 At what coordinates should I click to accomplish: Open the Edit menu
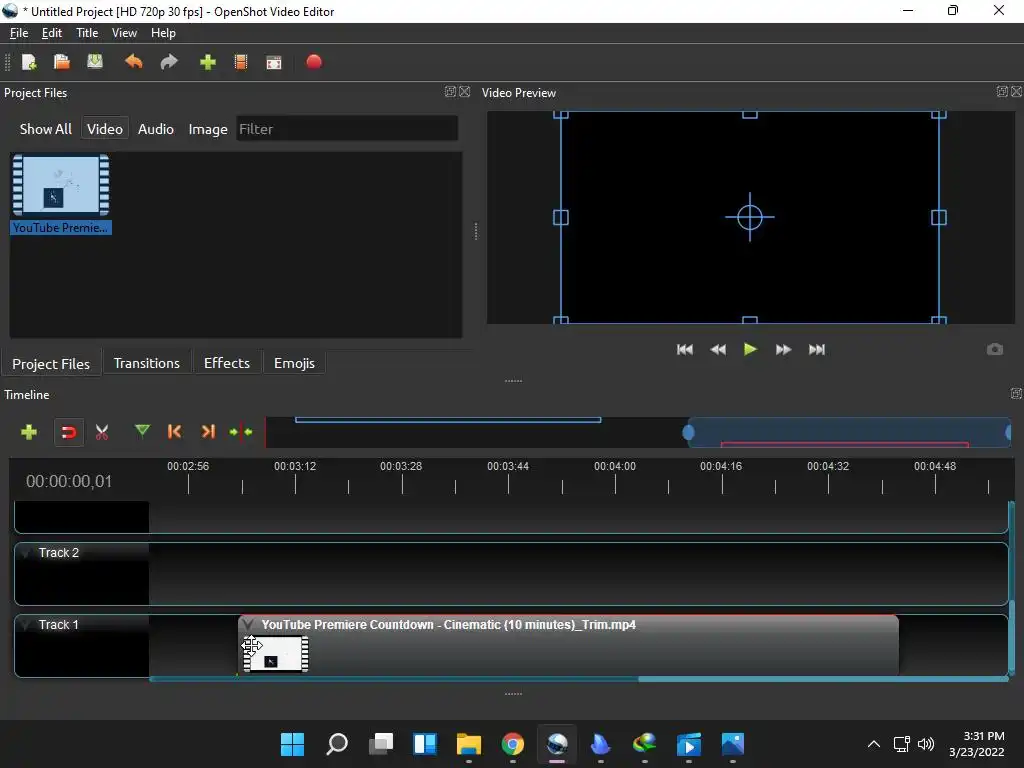coord(52,33)
